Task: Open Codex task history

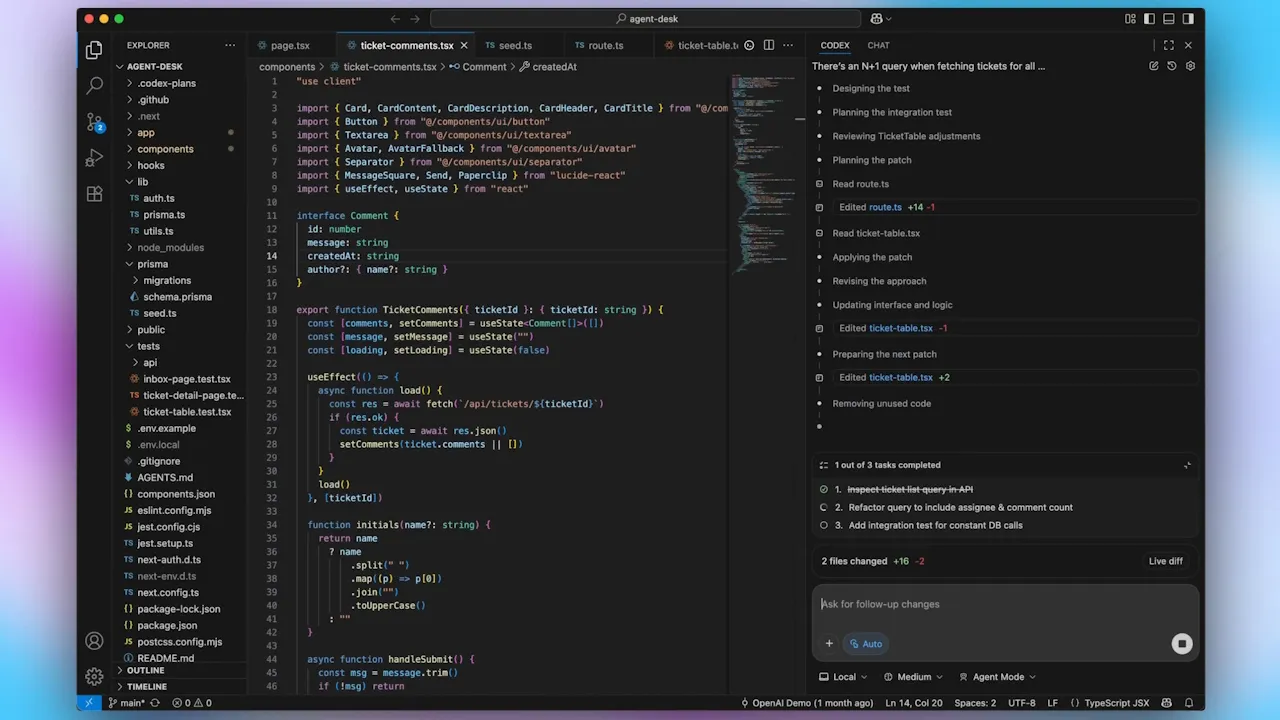Action: (1172, 66)
